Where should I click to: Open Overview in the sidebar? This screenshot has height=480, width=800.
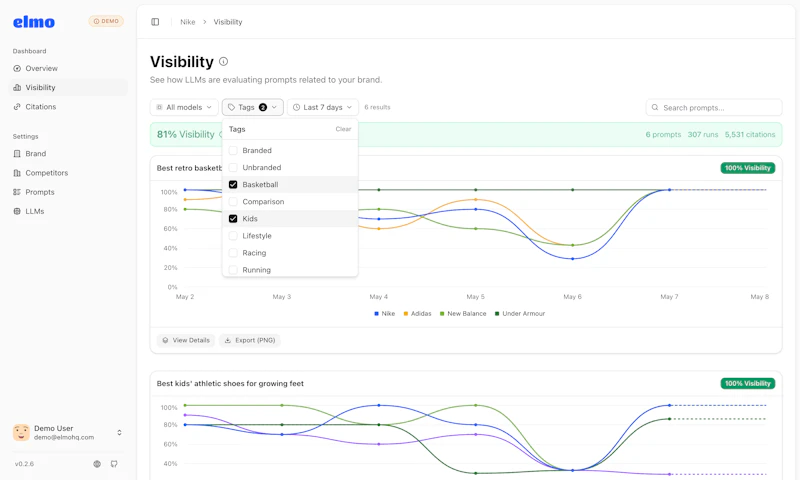click(68, 68)
